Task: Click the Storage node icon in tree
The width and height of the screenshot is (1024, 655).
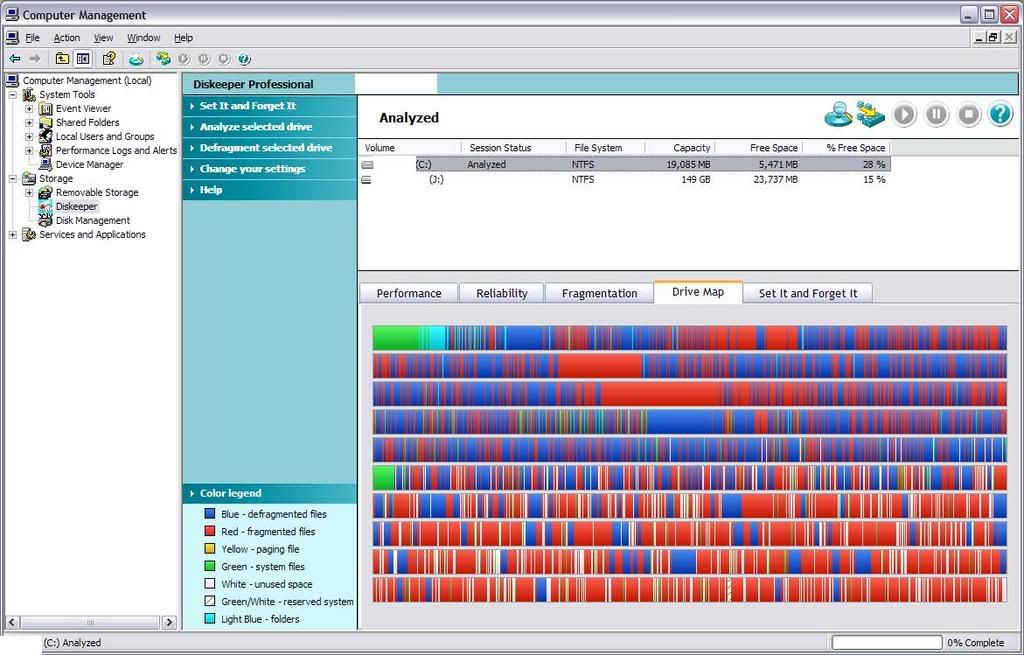Action: 29,178
